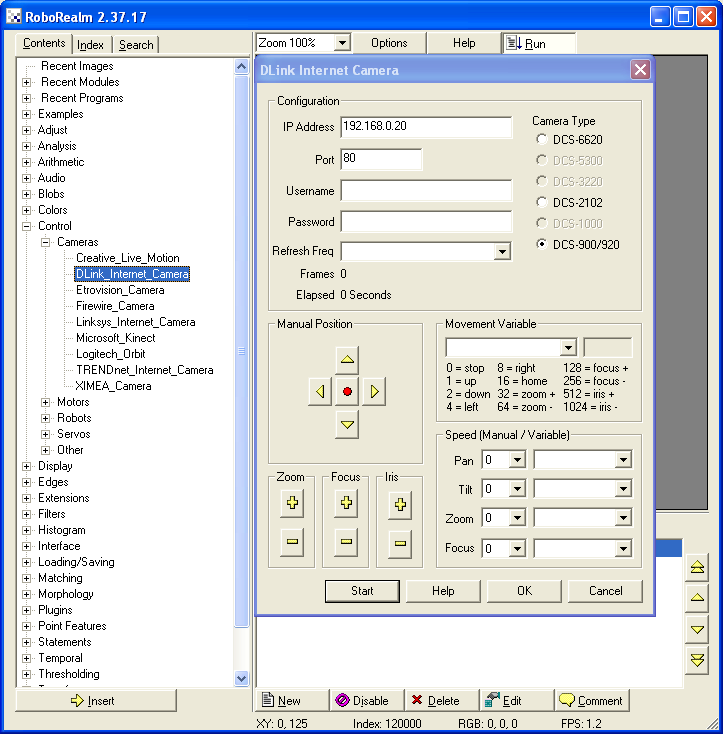Click the red stop button in Manual Position
This screenshot has height=734, width=723.
tap(347, 392)
